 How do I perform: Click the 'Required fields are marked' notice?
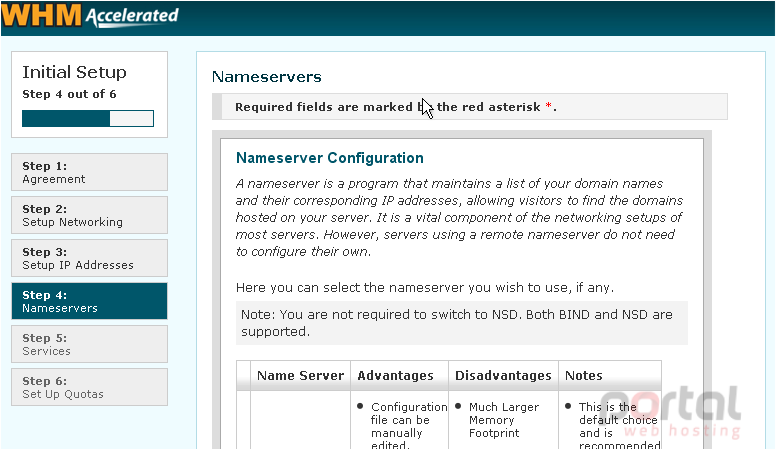pos(470,107)
